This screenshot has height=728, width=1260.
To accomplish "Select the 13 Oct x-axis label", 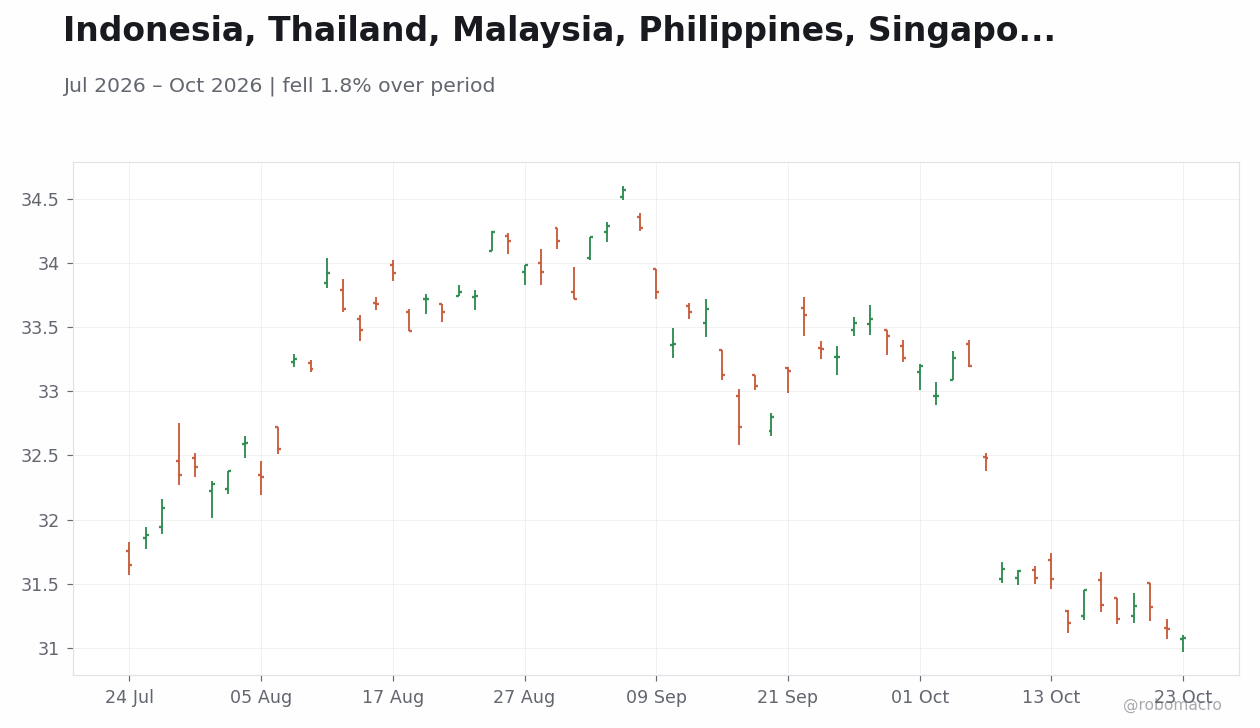I will [1051, 698].
